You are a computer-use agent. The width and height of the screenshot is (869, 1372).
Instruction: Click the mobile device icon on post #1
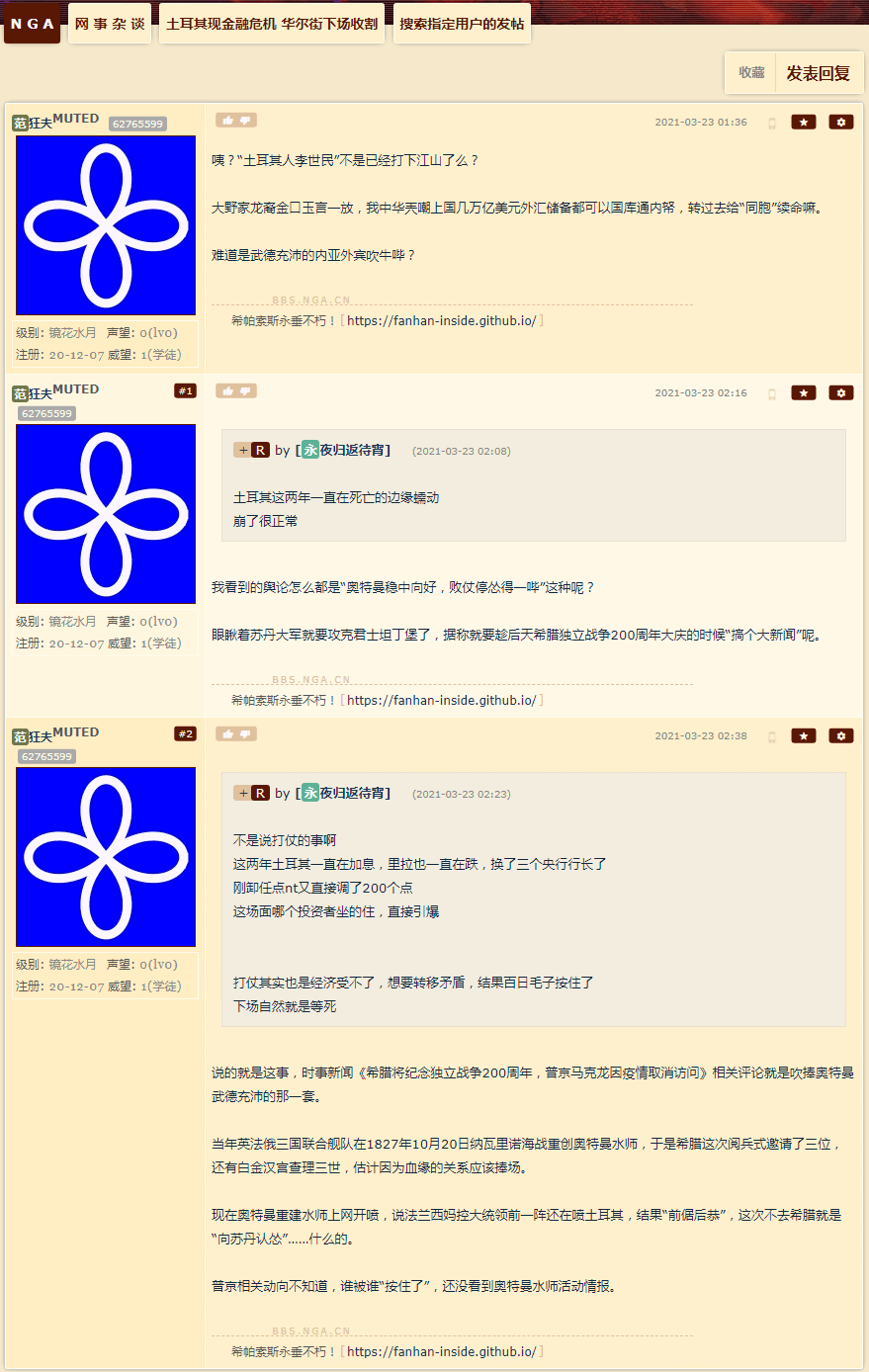[772, 393]
